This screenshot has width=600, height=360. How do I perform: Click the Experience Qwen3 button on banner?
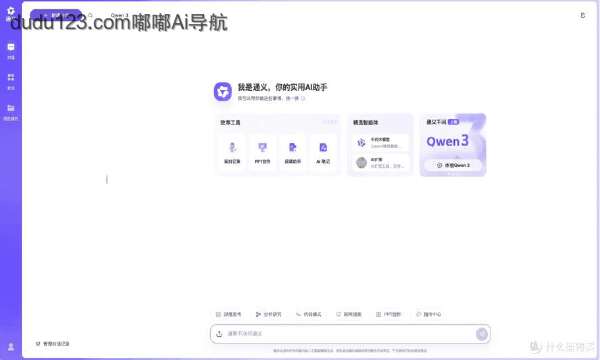(x=453, y=165)
